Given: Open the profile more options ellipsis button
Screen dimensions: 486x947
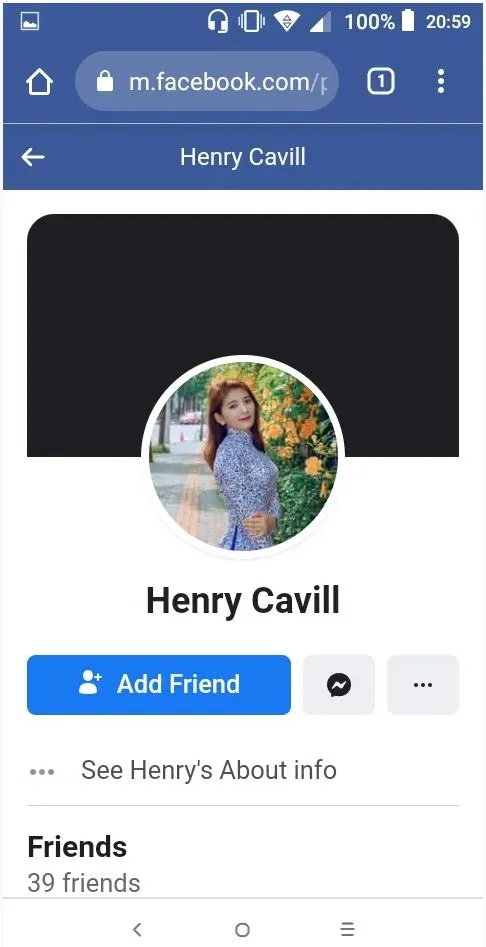Looking at the screenshot, I should point(423,685).
